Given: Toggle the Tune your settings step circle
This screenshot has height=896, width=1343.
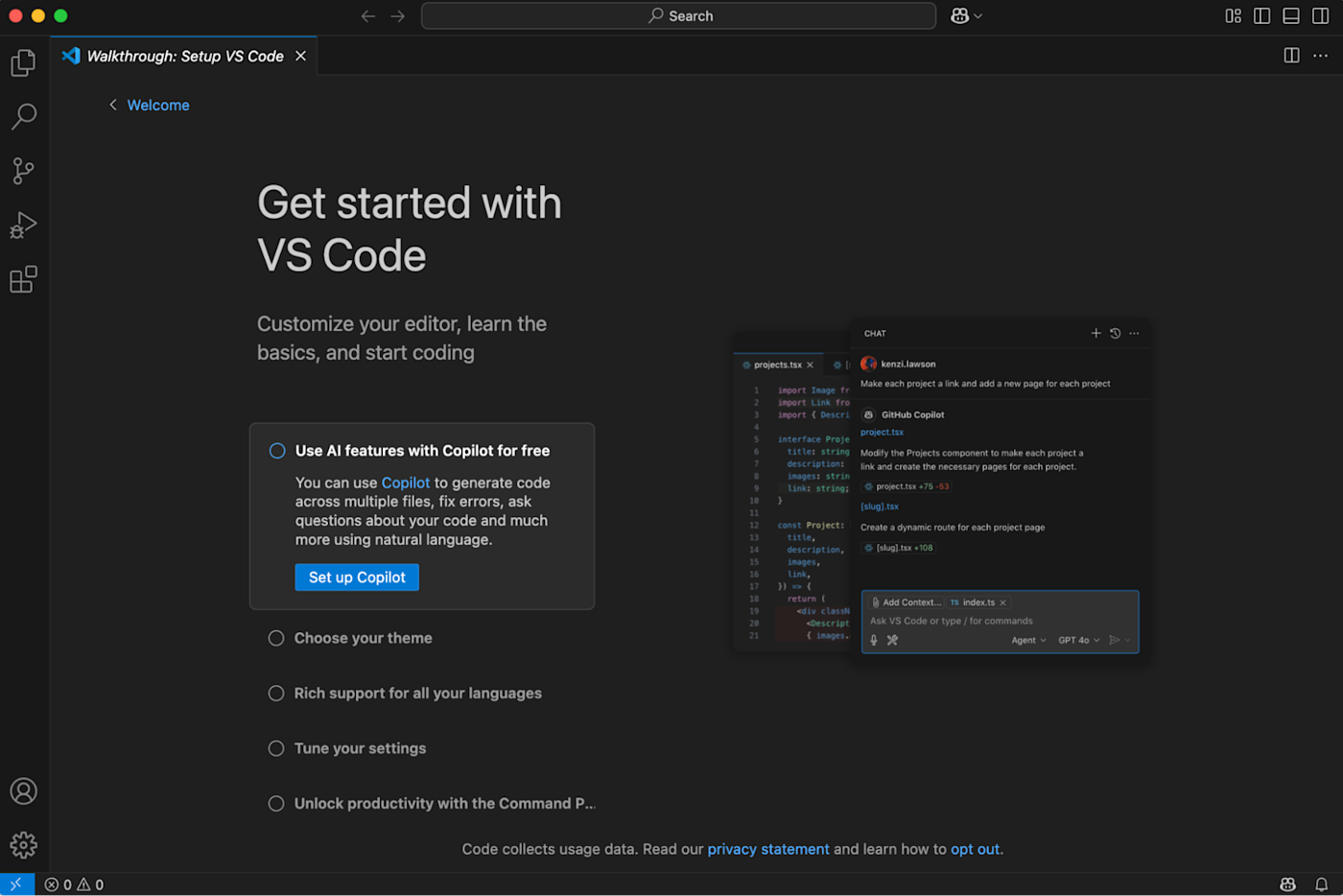Looking at the screenshot, I should tap(276, 748).
